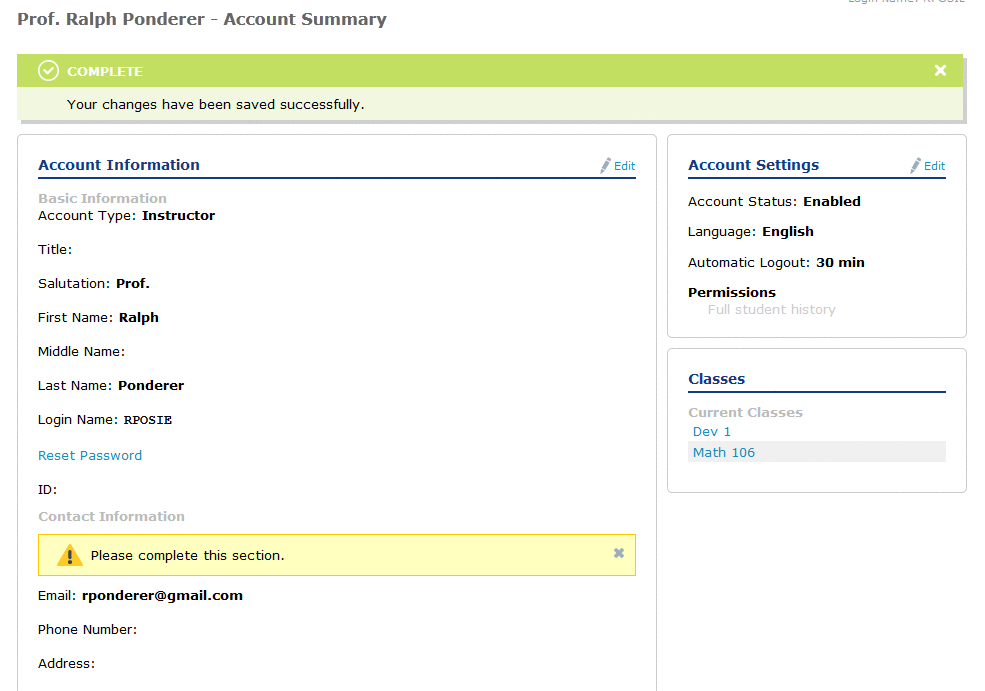Select the Full student history permission

(771, 310)
